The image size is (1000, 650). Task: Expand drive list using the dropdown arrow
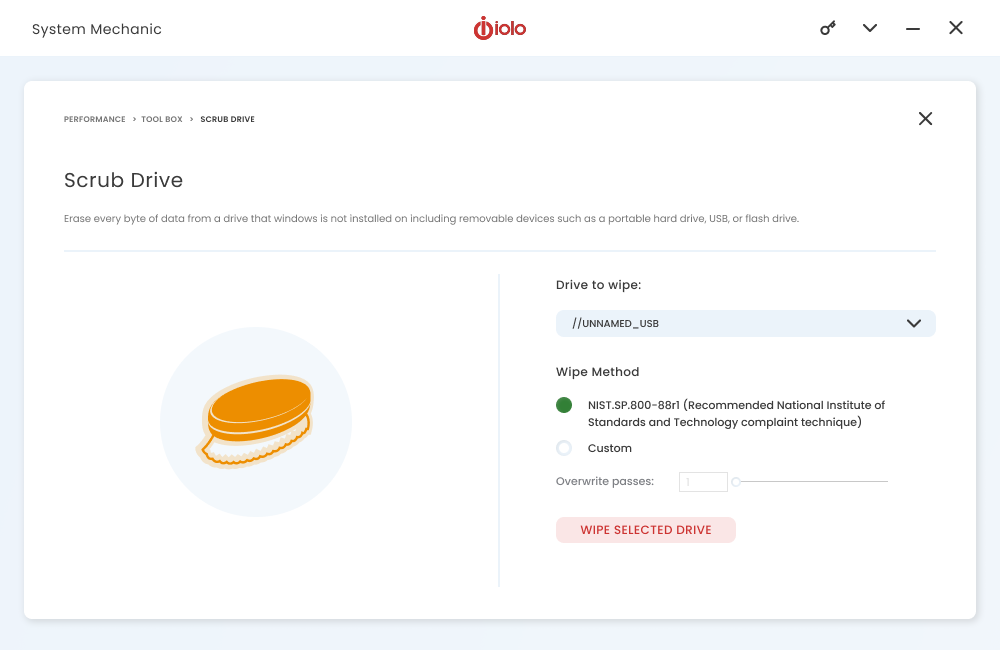[913, 323]
